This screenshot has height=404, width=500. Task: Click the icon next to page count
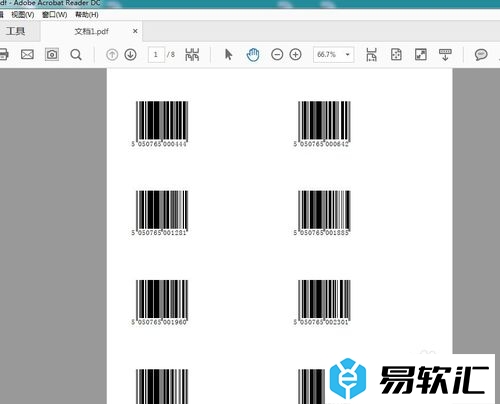coord(192,55)
